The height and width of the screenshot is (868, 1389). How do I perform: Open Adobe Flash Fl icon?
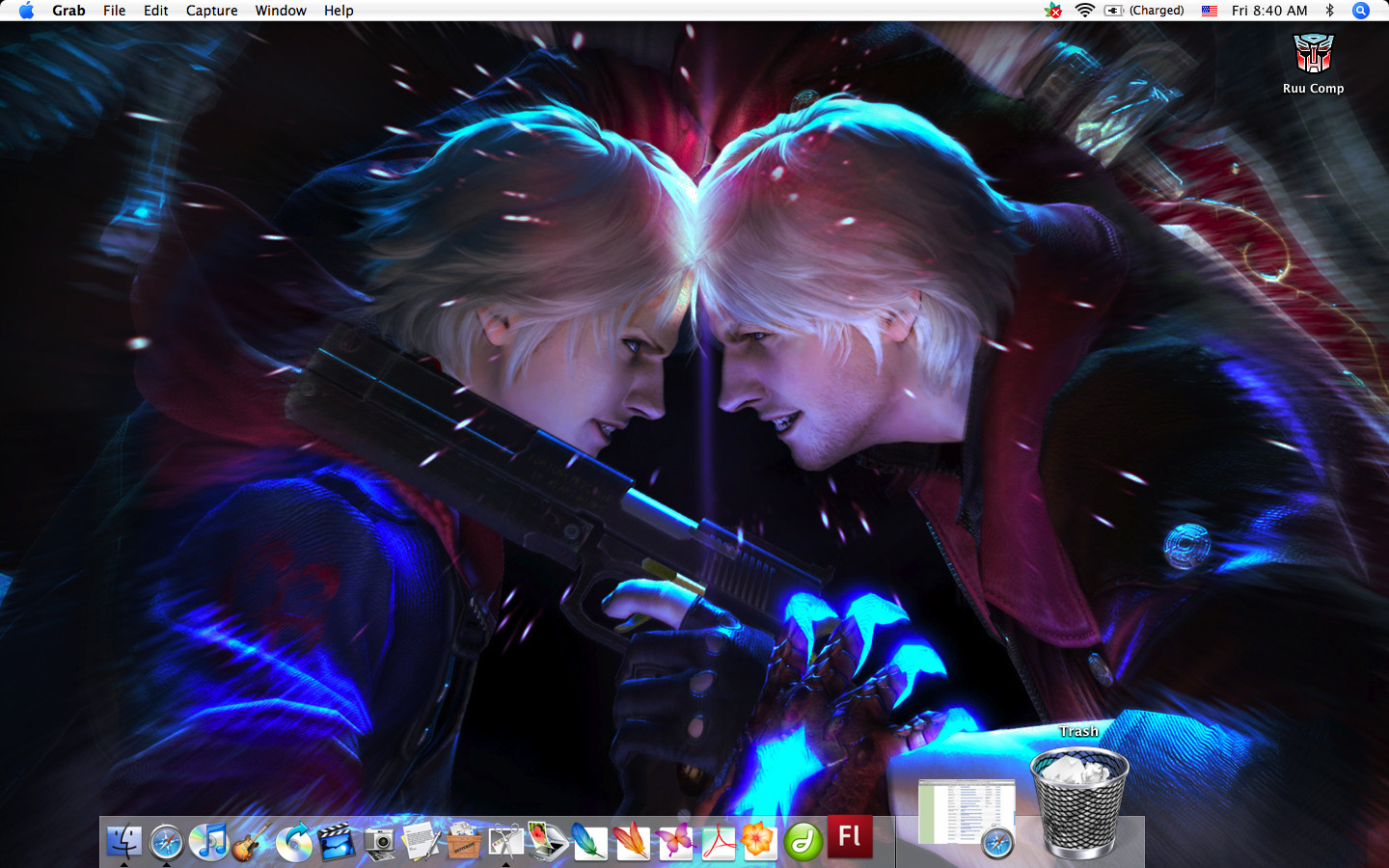point(850,836)
